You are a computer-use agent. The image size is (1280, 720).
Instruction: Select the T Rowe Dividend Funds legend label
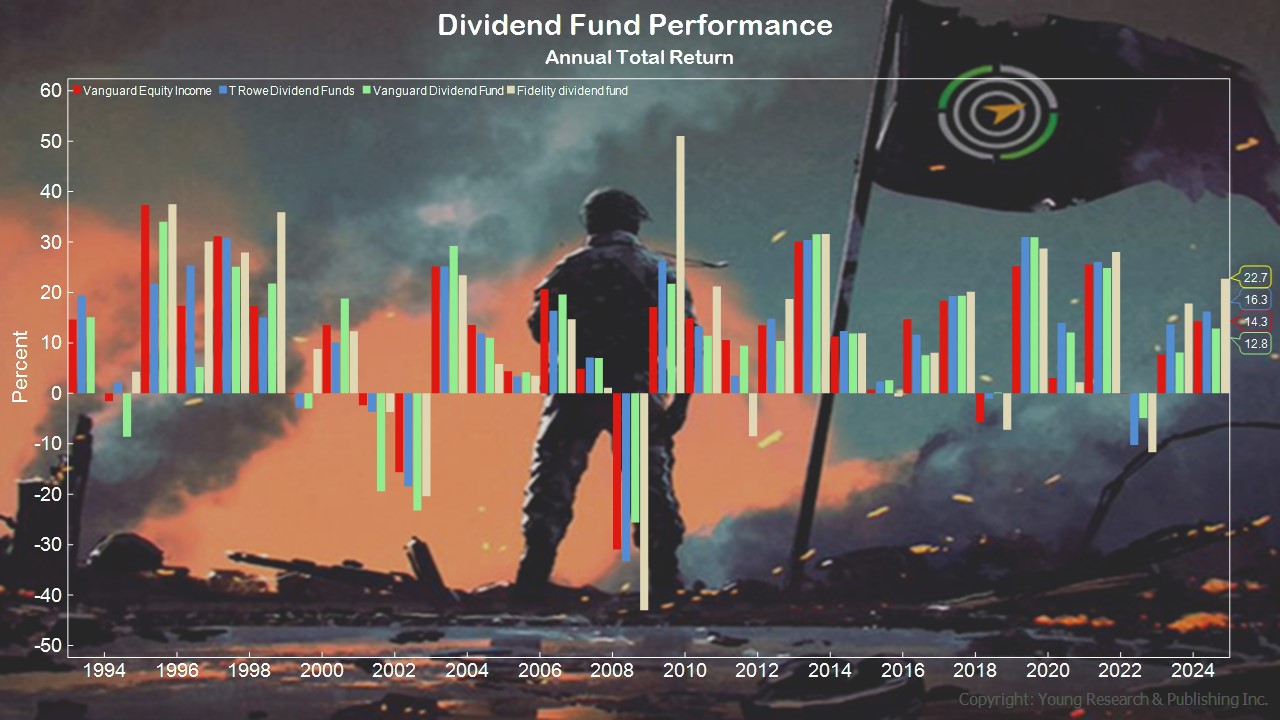point(291,91)
